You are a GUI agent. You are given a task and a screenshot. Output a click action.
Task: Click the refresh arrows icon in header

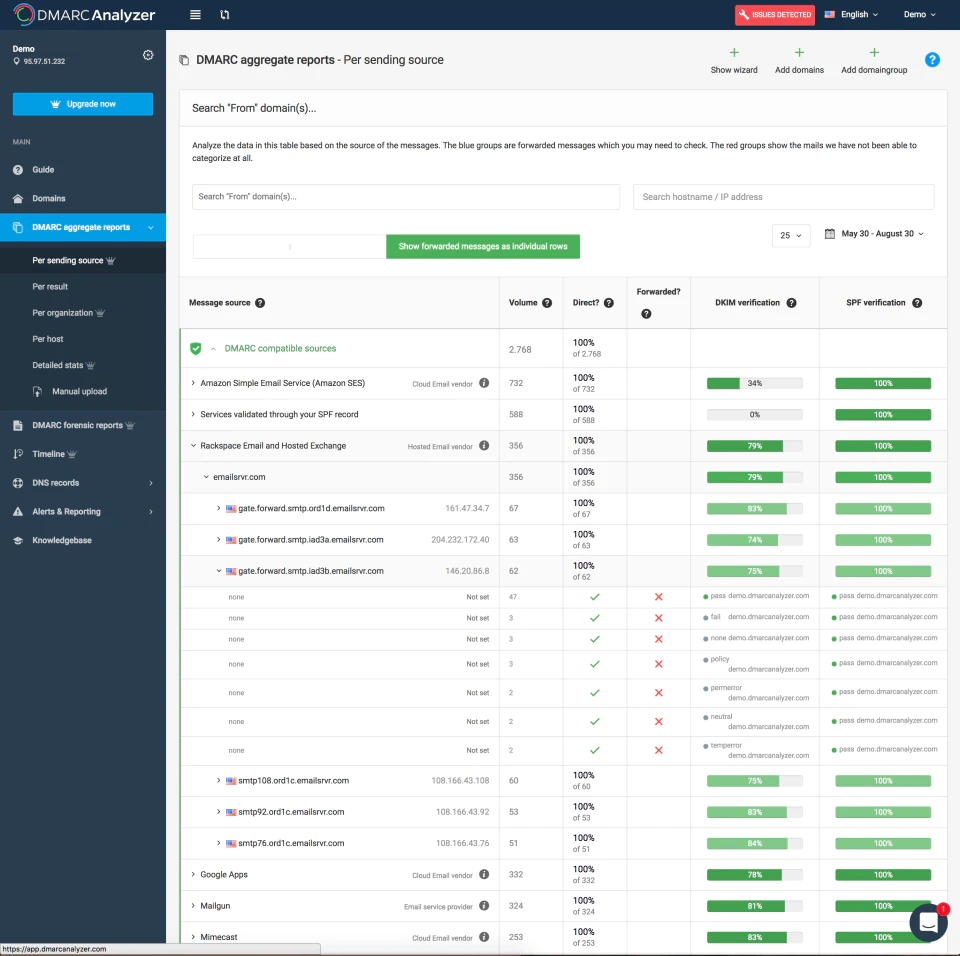(x=225, y=15)
